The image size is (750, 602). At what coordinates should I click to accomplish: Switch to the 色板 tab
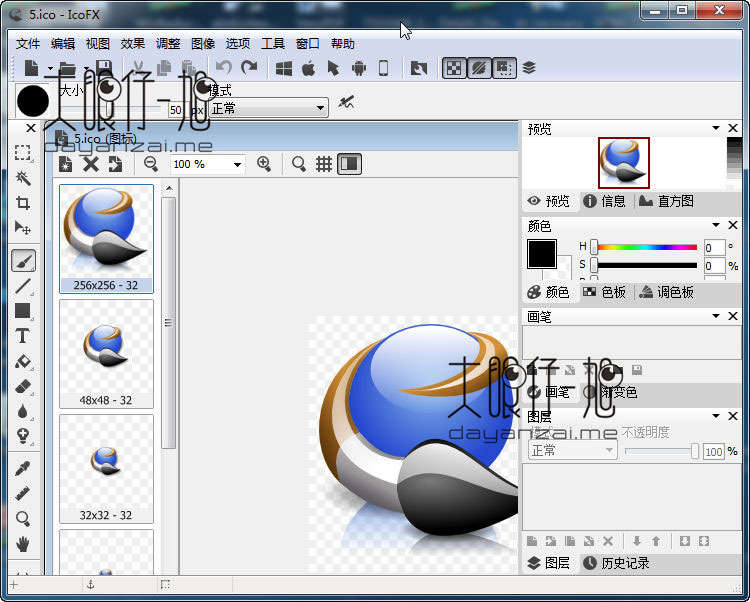(605, 292)
